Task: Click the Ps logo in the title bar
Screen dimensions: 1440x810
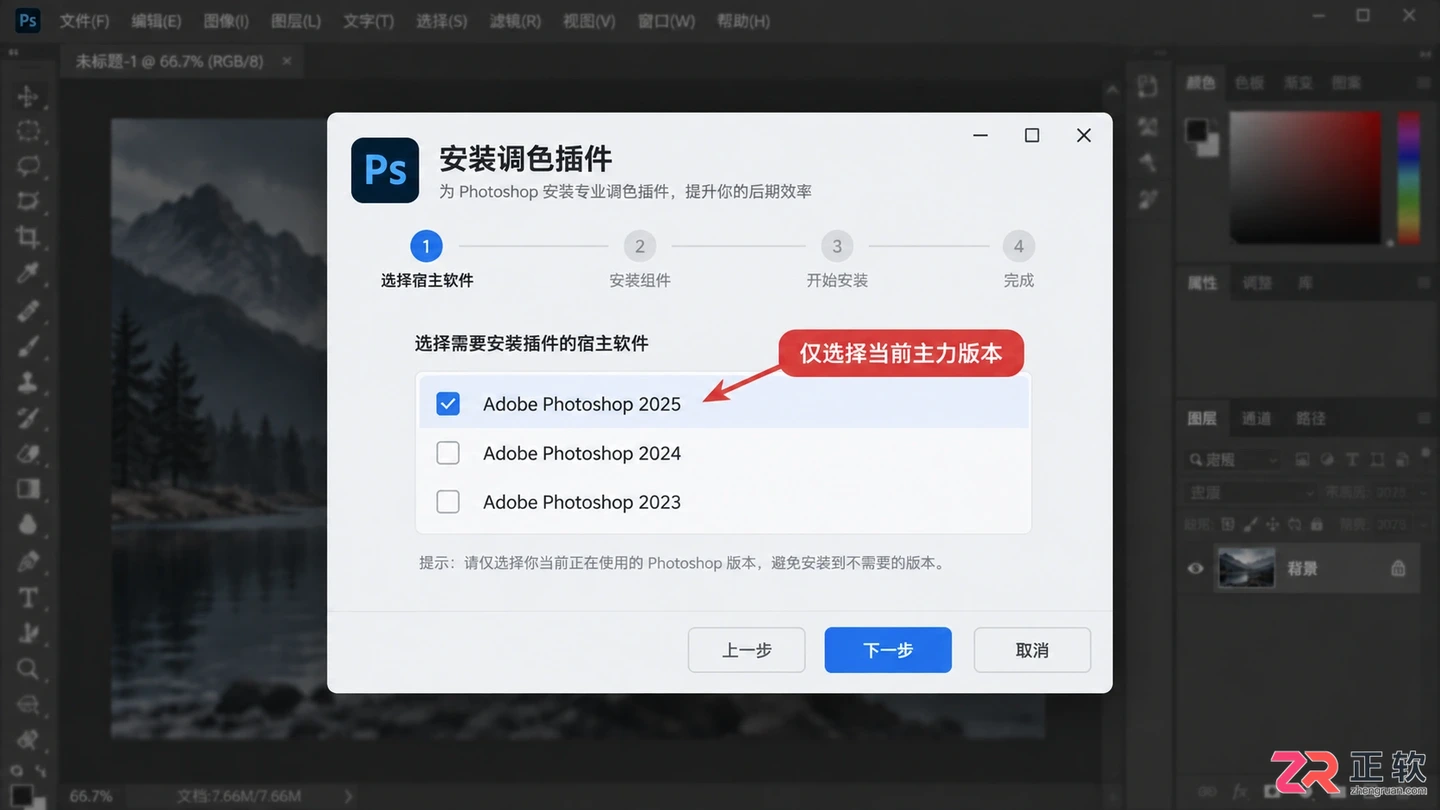Action: tap(27, 20)
